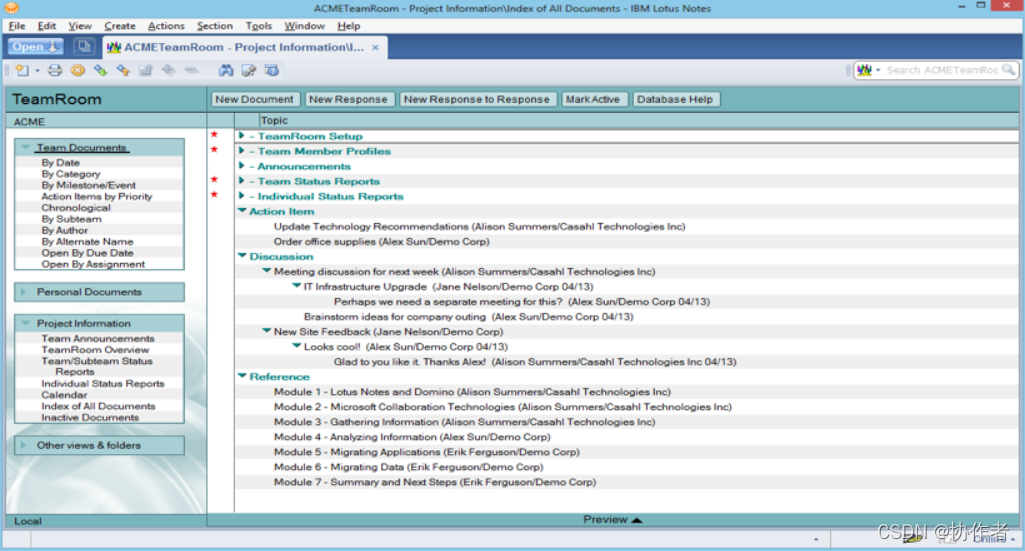
Task: Expand the Preview pane bar
Action: 613,520
